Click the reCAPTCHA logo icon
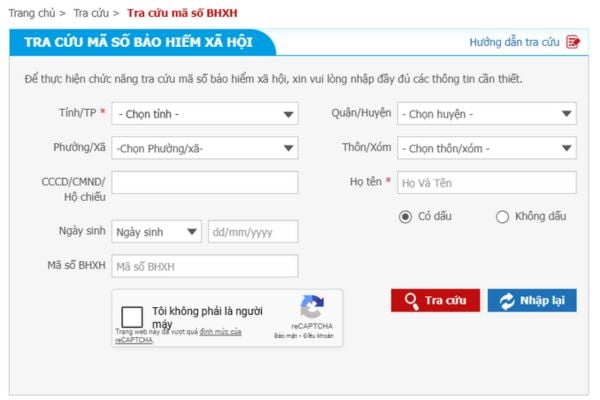This screenshot has height=400, width=600. pos(312,307)
